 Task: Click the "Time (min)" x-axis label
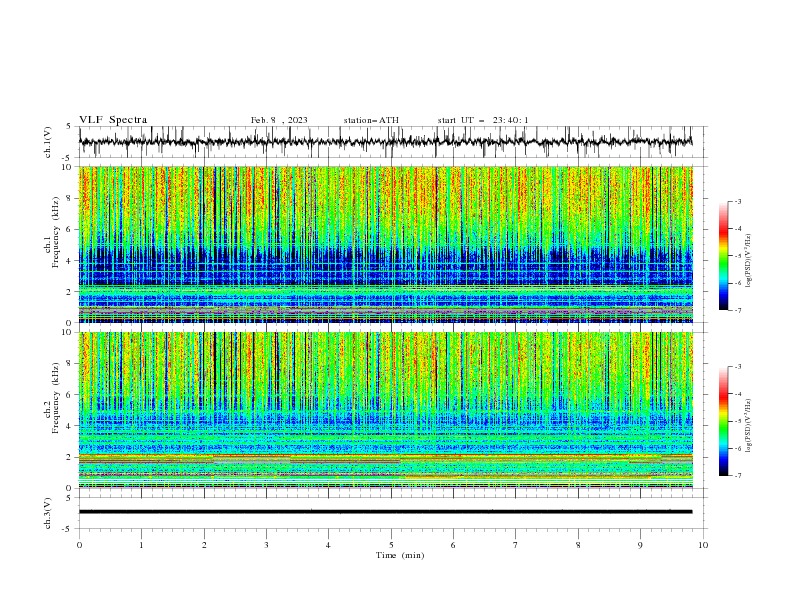400,555
